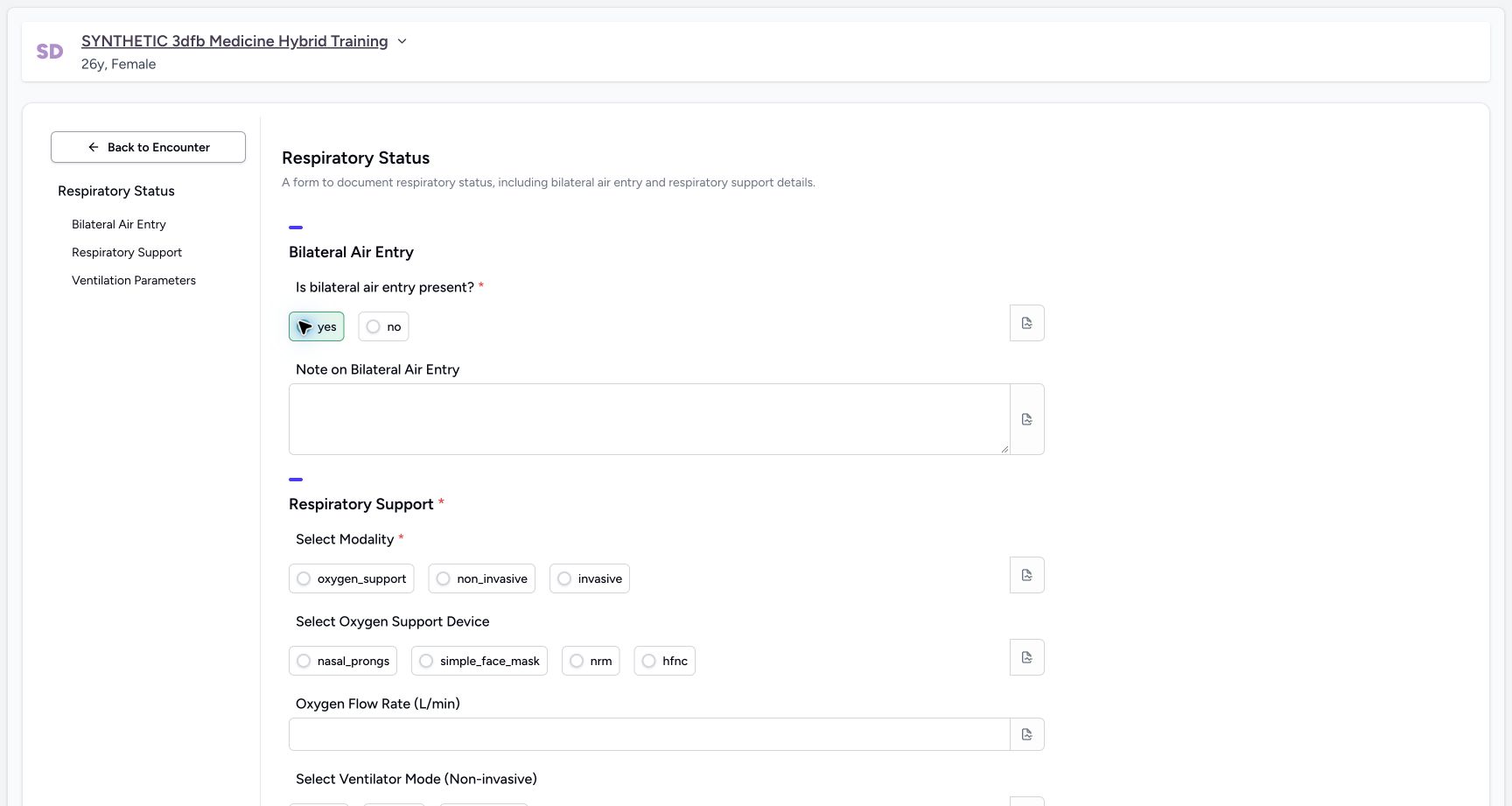This screenshot has width=1512, height=806.
Task: Open note icon for Oxygen Support Device row
Action: [x=1026, y=657]
